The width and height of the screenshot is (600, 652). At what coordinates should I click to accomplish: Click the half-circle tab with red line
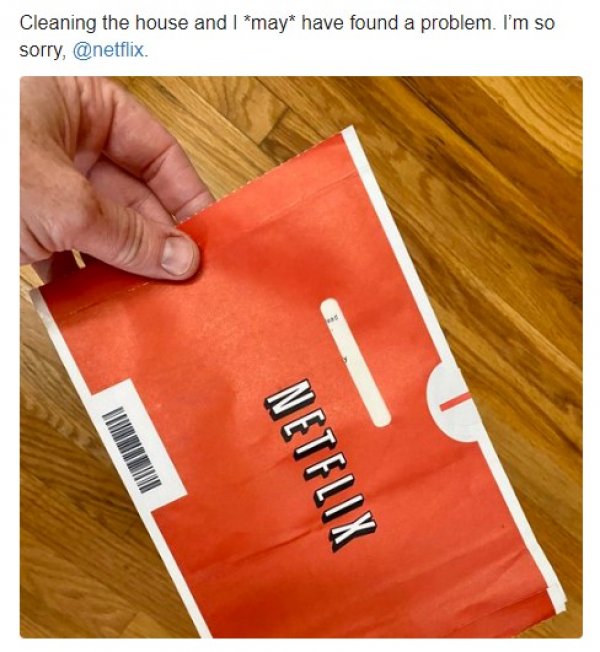click(x=451, y=402)
